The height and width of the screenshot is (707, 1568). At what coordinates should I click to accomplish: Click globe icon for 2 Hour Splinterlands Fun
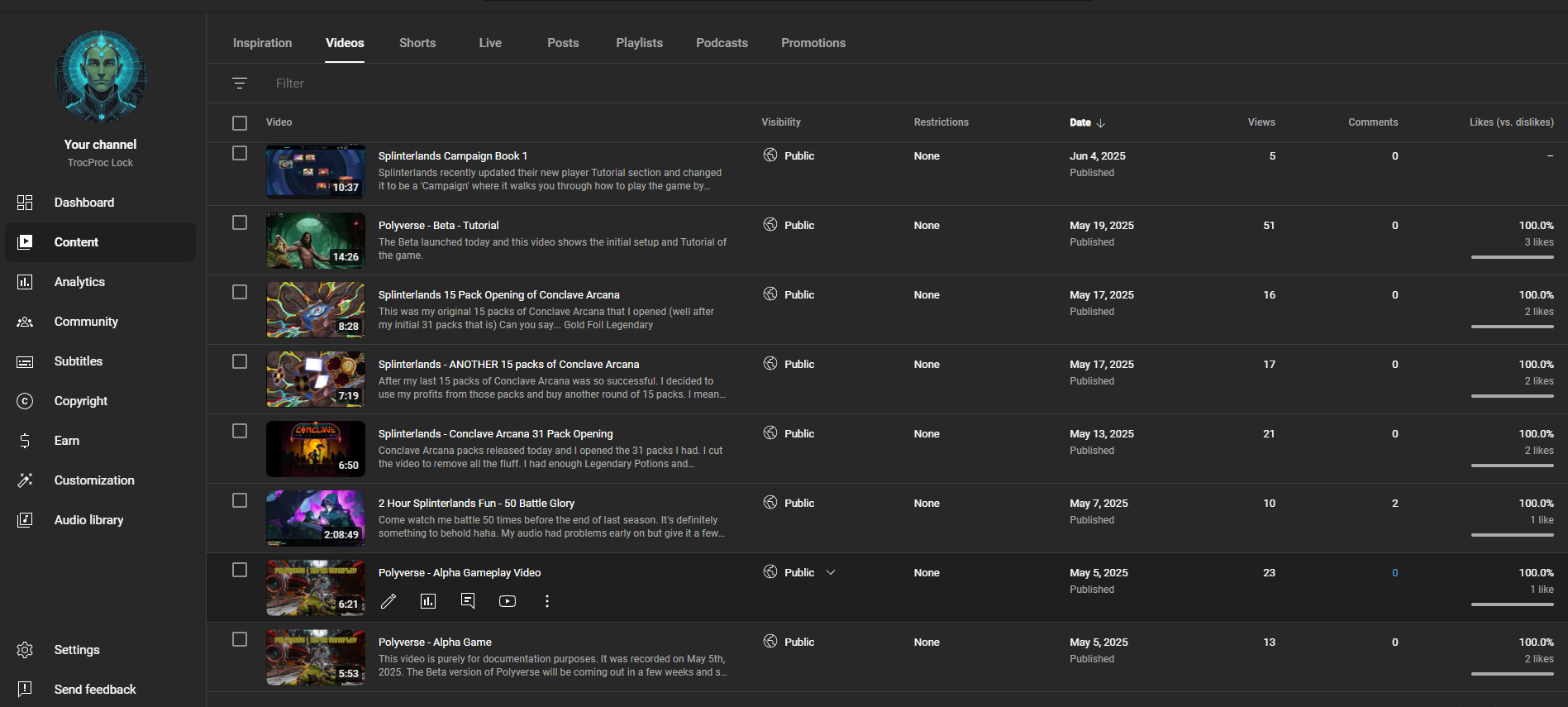pos(770,503)
